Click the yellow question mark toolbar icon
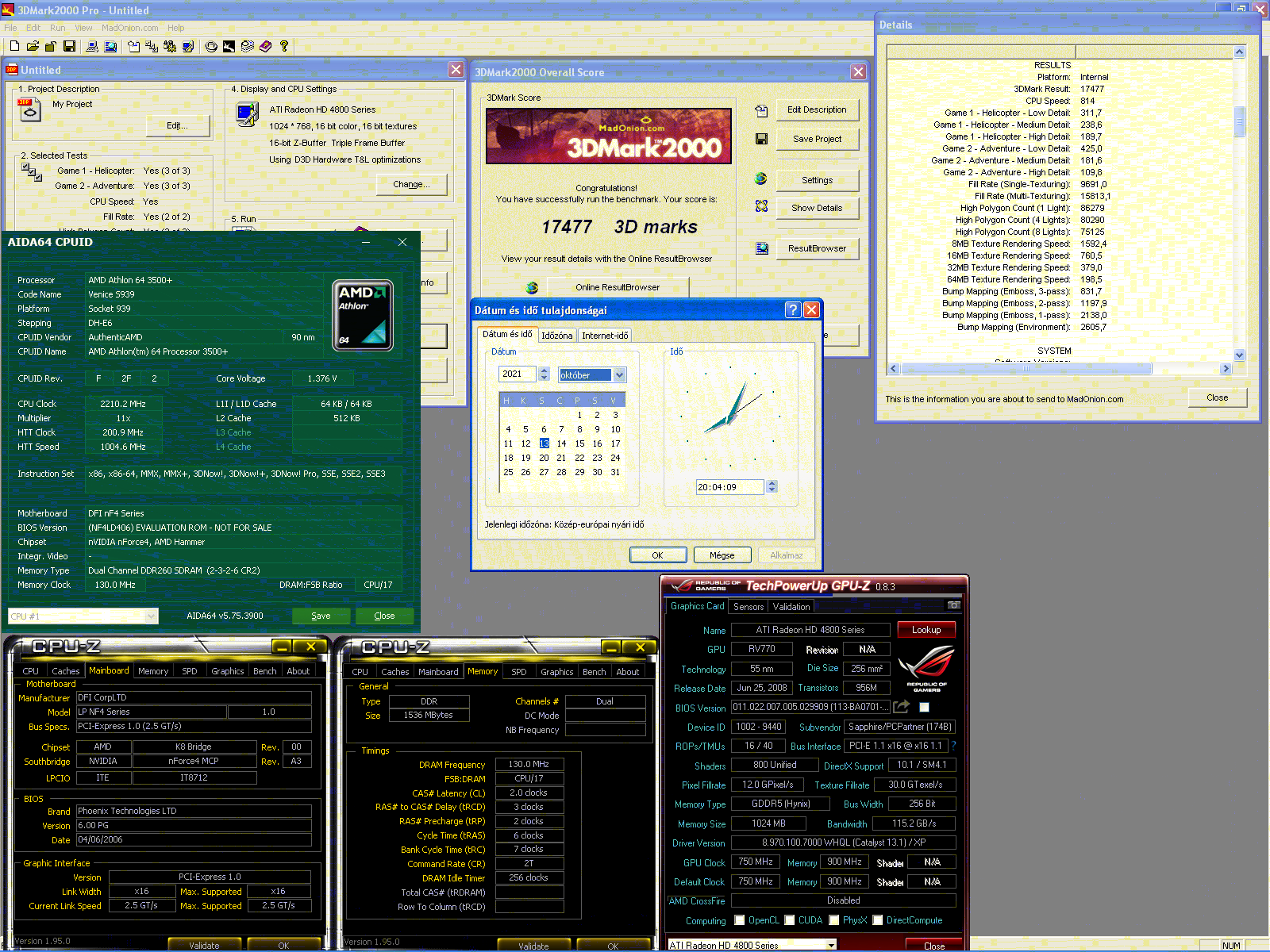The width and height of the screenshot is (1270, 952). pos(284,47)
